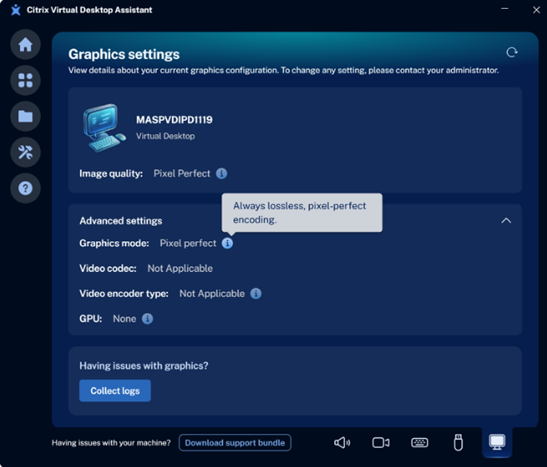
Task: Click Download support bundle
Action: 235,443
